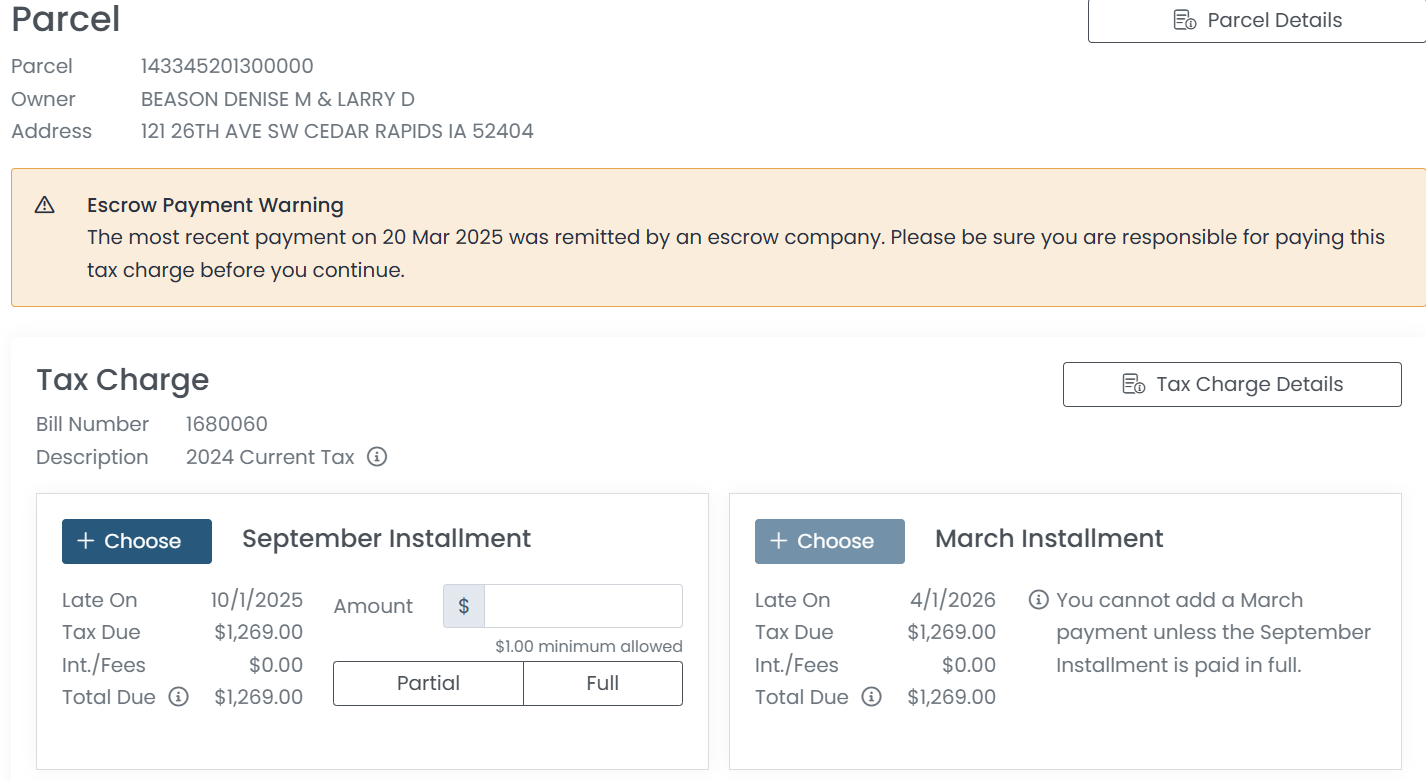Focus the Amount input field

[x=582, y=606]
